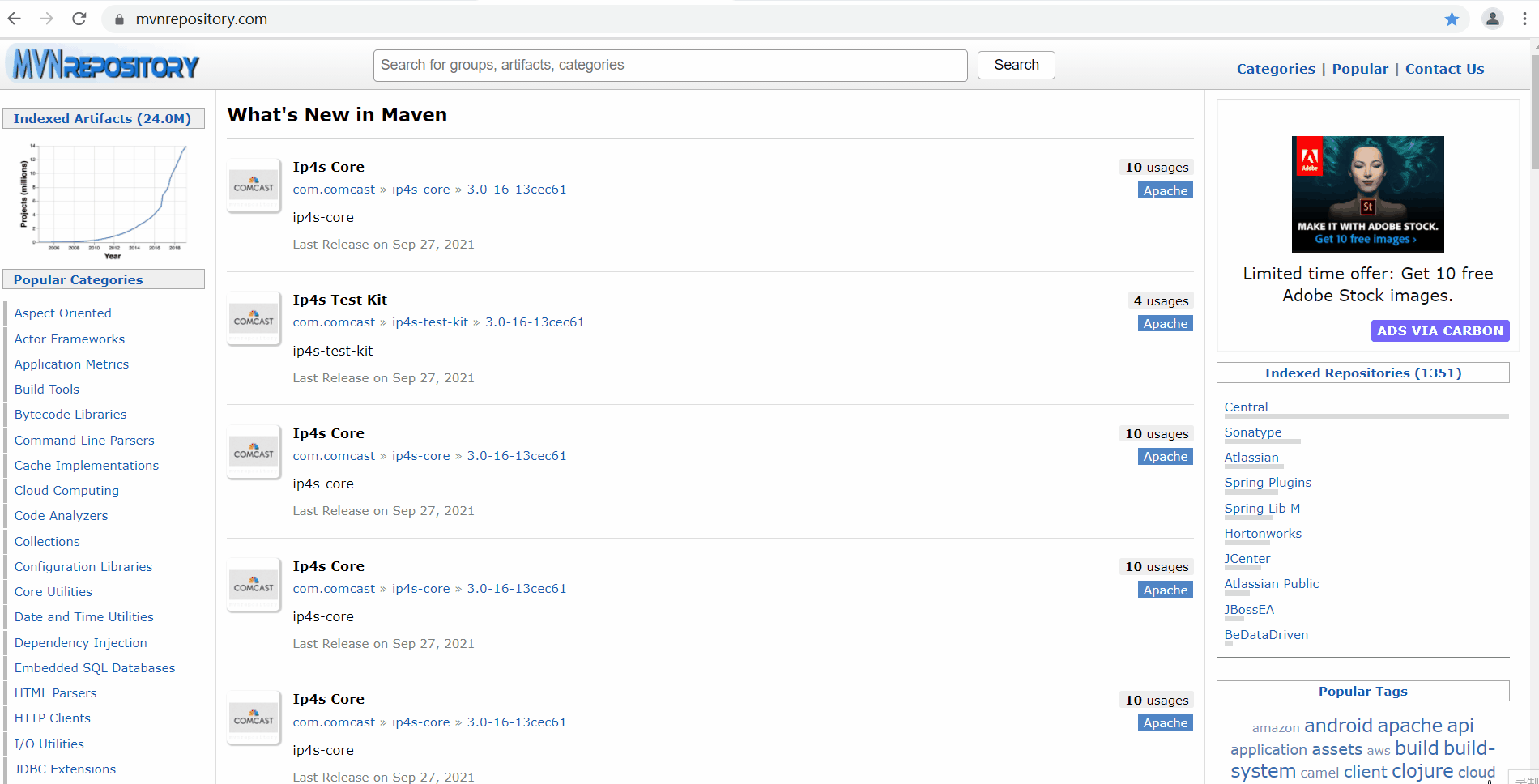Click the MVNRepository logo
The image size is (1539, 784).
click(103, 65)
